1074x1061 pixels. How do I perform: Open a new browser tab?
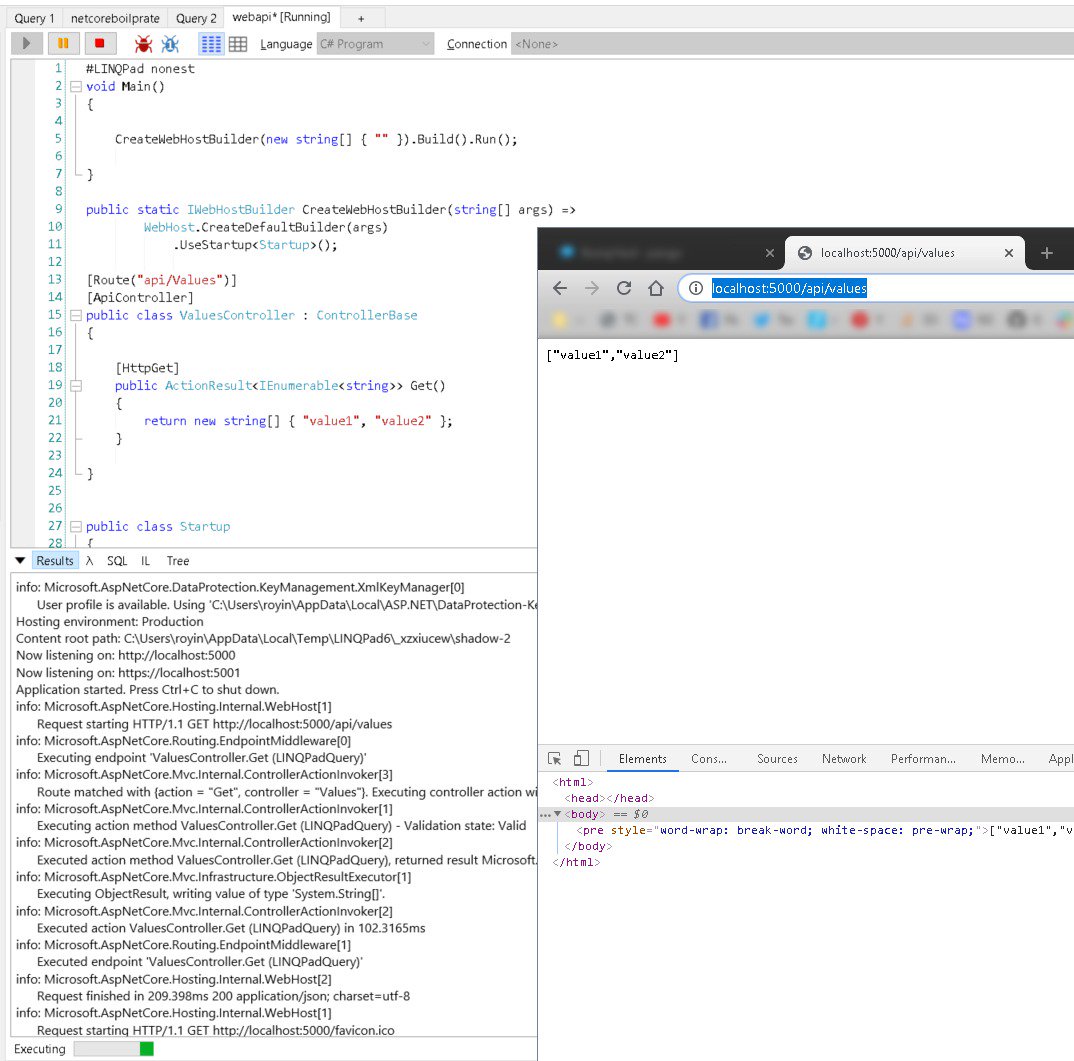(x=1047, y=253)
